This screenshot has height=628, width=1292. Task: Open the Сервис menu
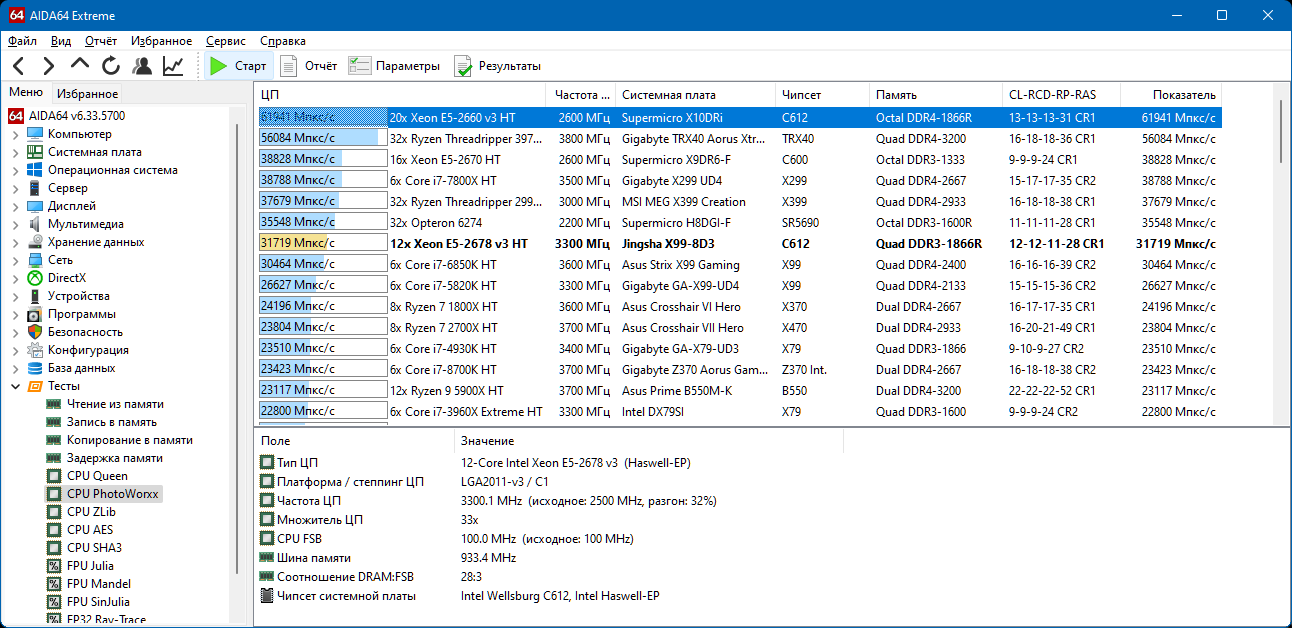[x=226, y=41]
